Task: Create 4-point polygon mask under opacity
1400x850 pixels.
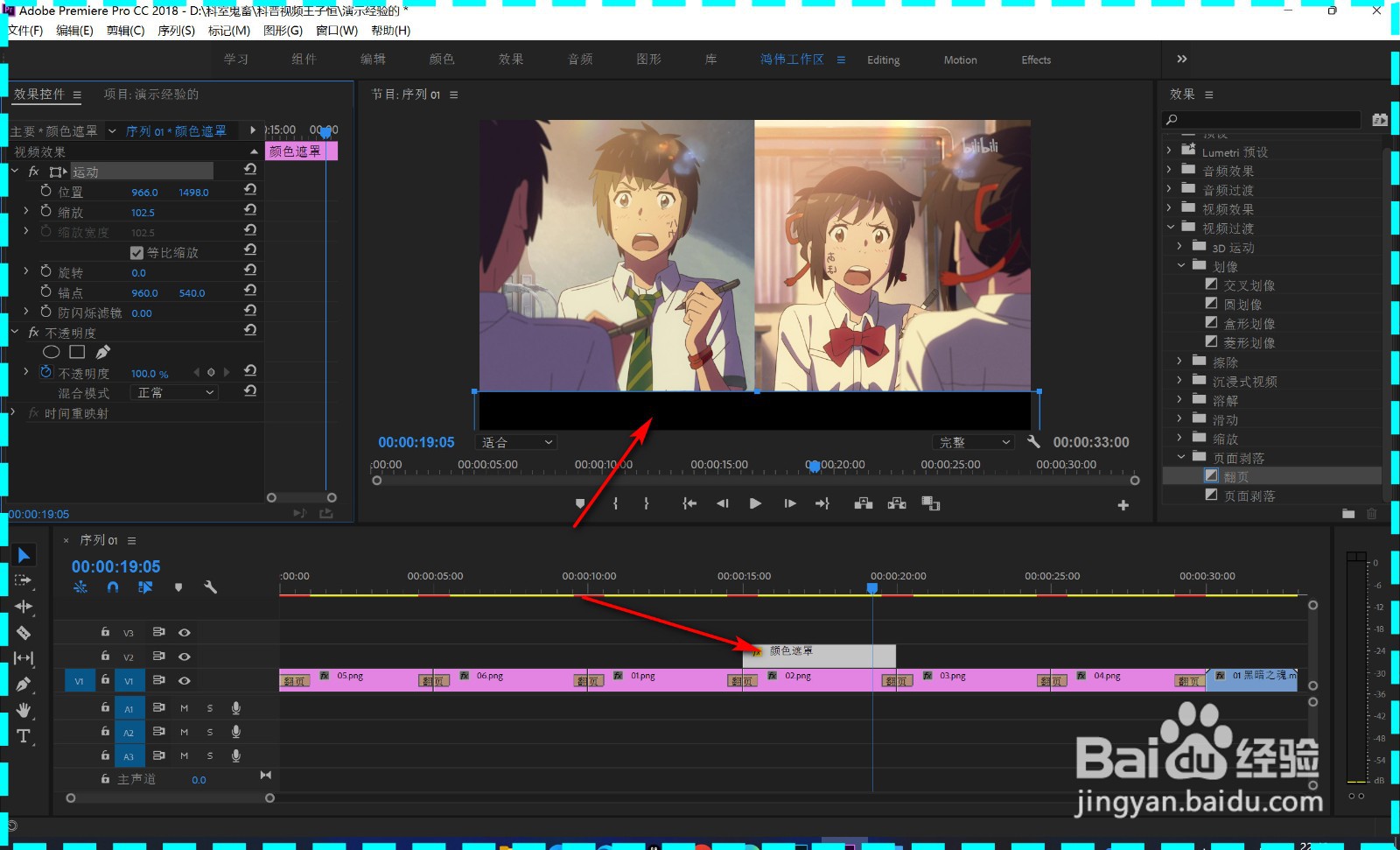Action: point(77,352)
